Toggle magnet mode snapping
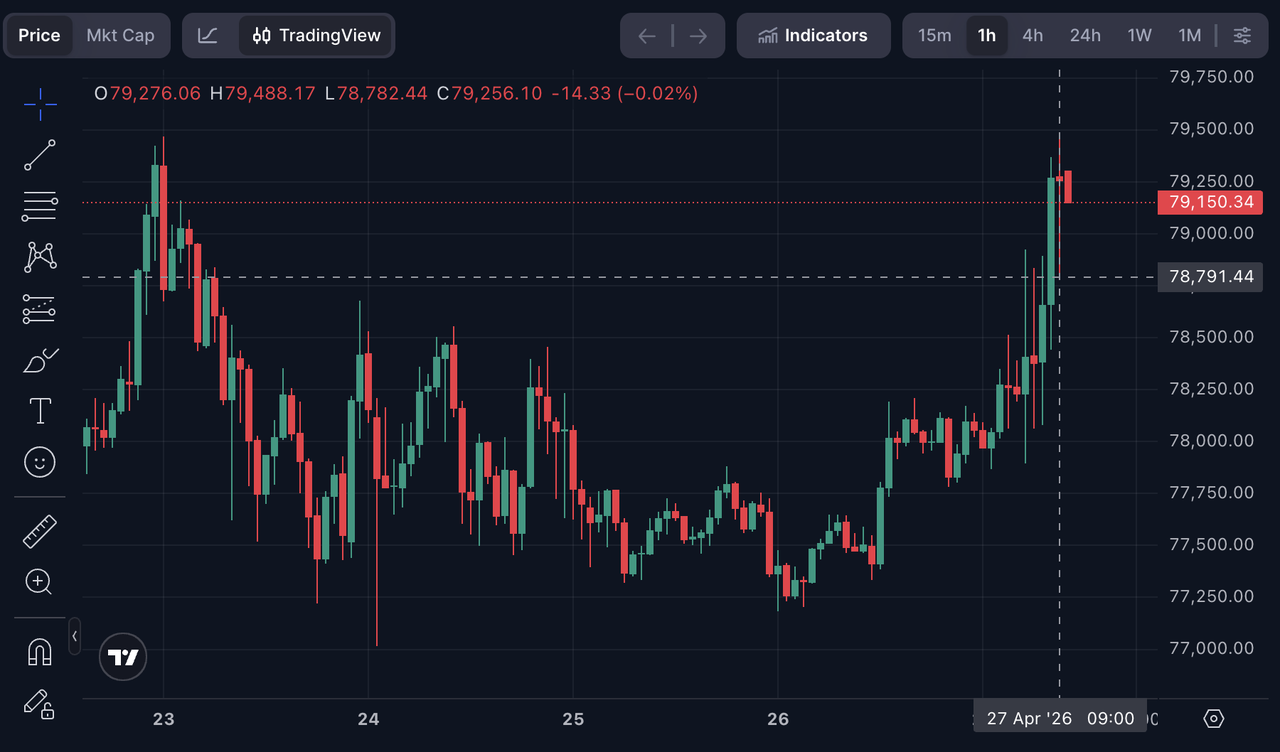This screenshot has width=1280, height=752. pyautogui.click(x=40, y=652)
